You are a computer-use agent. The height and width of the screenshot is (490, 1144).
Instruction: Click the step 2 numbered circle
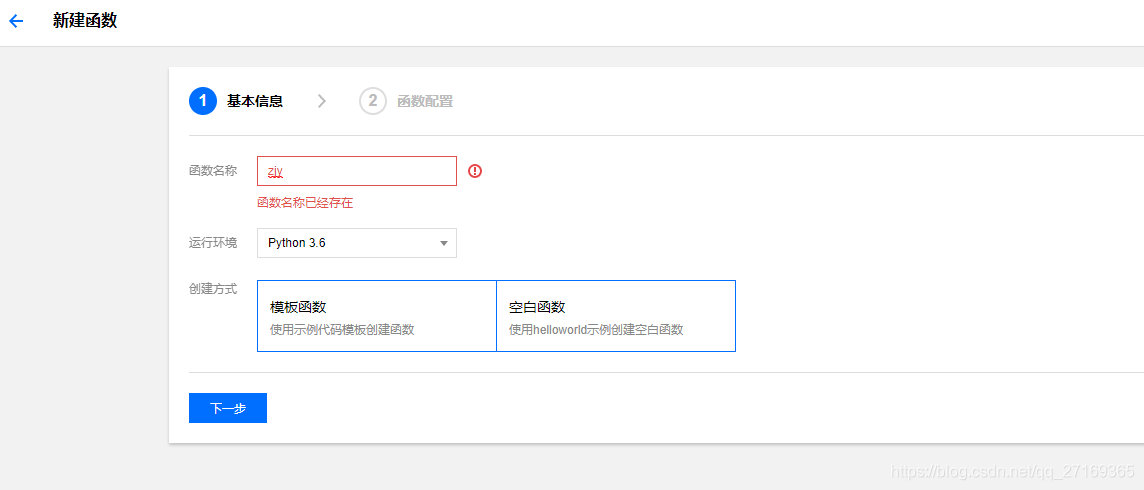(373, 101)
